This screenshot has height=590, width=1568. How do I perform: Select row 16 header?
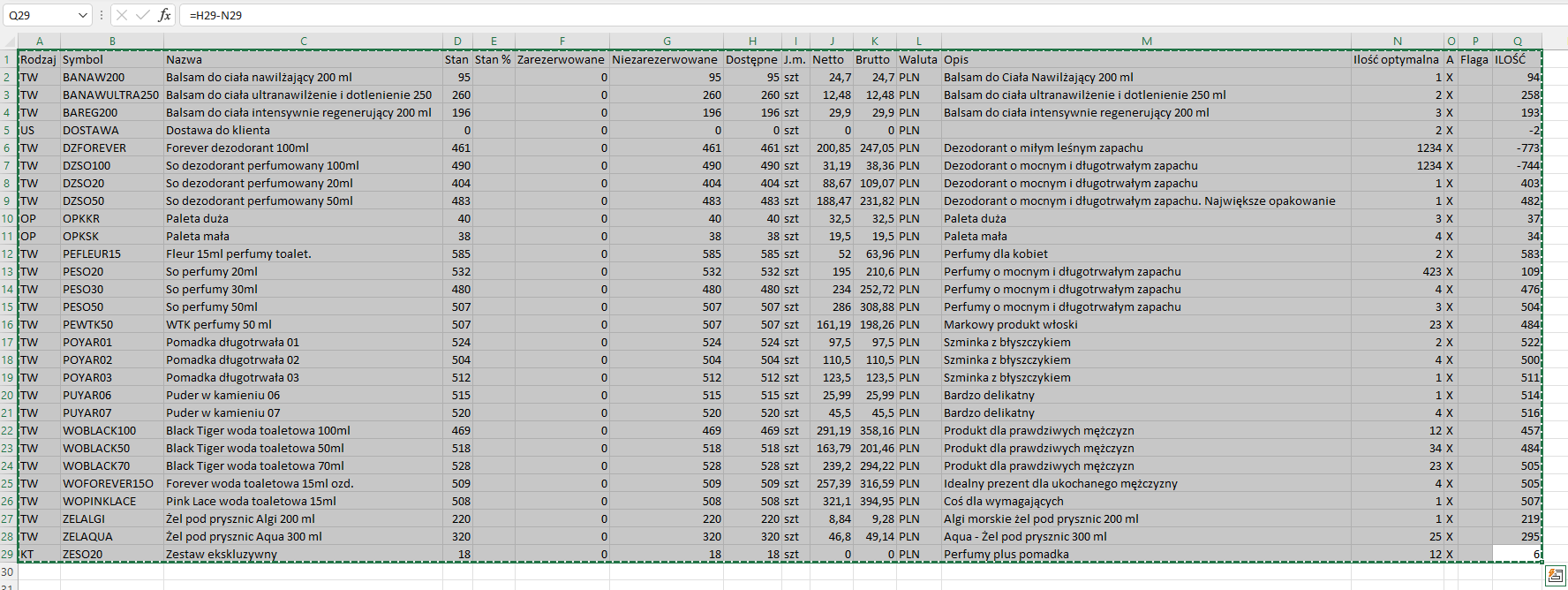pyautogui.click(x=9, y=324)
